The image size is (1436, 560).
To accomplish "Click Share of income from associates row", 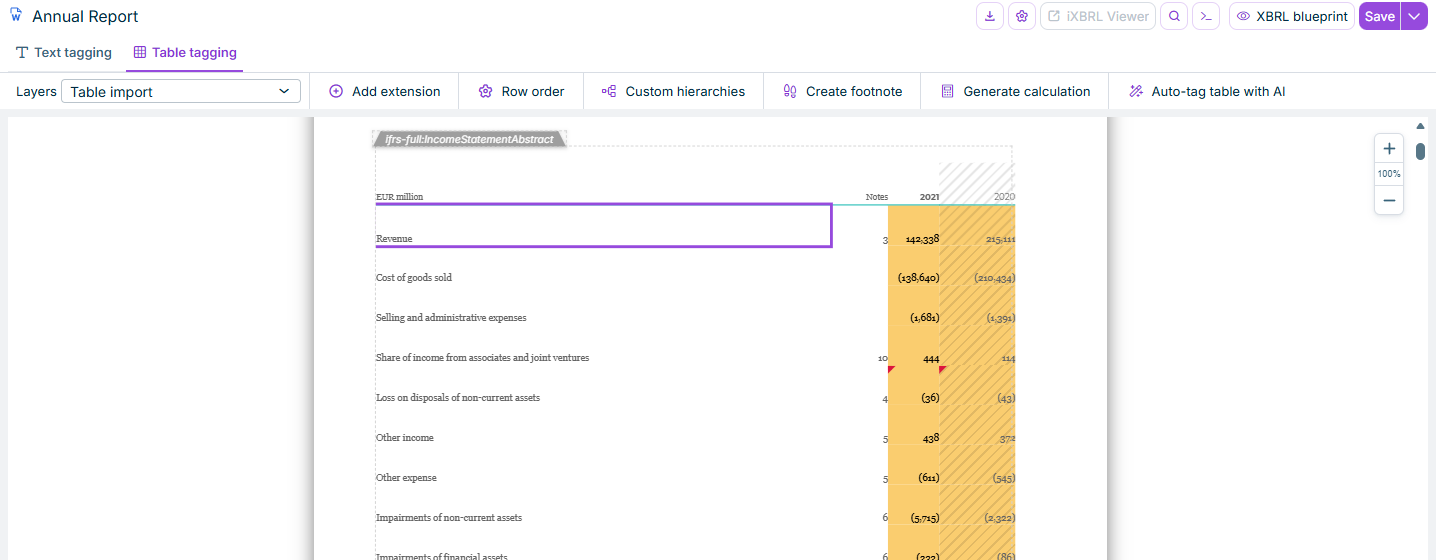I will [x=482, y=357].
